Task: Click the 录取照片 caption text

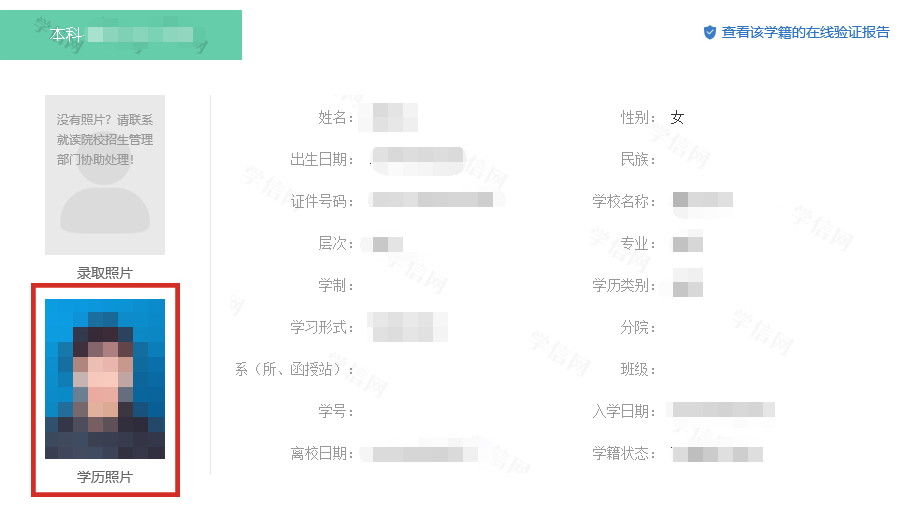Action: click(x=105, y=272)
